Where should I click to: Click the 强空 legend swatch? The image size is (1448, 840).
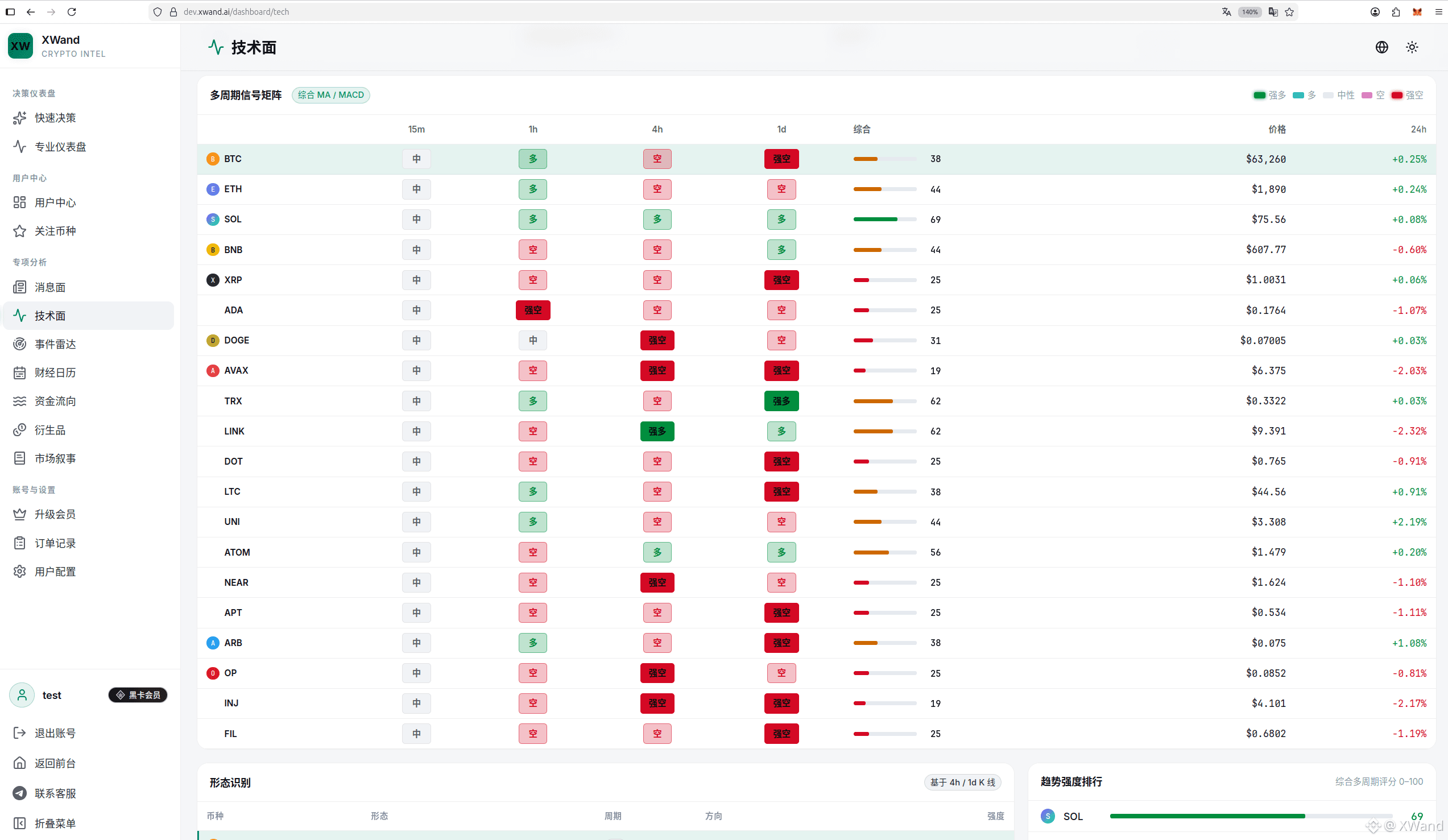click(x=1397, y=96)
